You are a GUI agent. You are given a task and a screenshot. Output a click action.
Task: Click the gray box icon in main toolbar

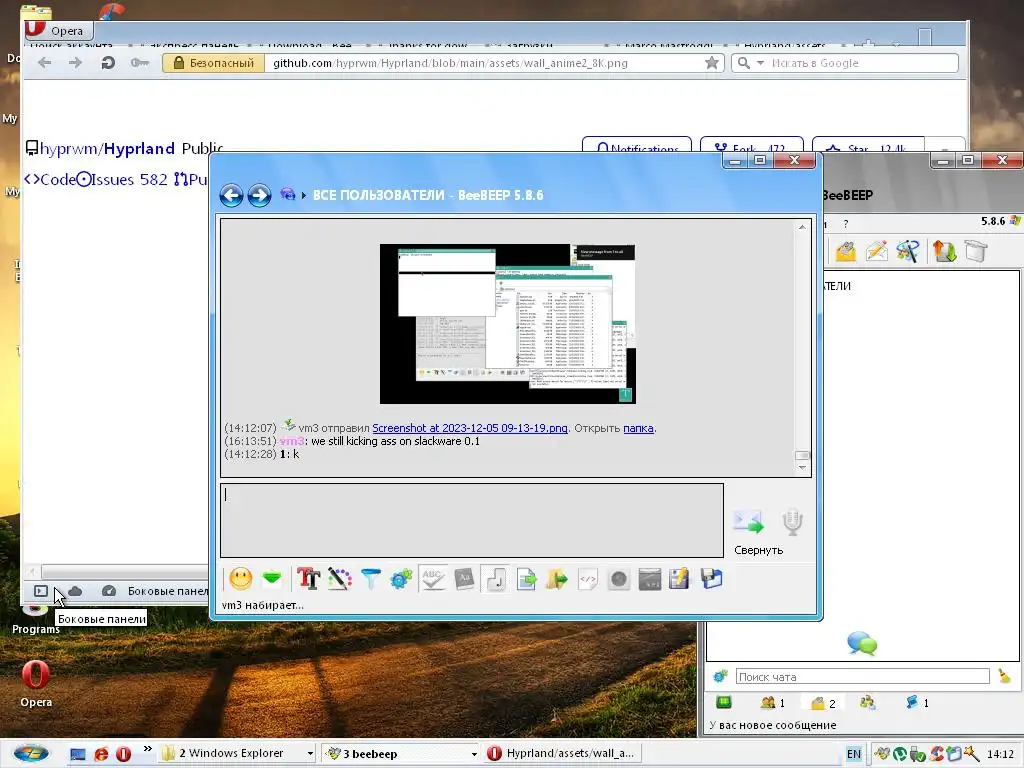pyautogui.click(x=976, y=251)
